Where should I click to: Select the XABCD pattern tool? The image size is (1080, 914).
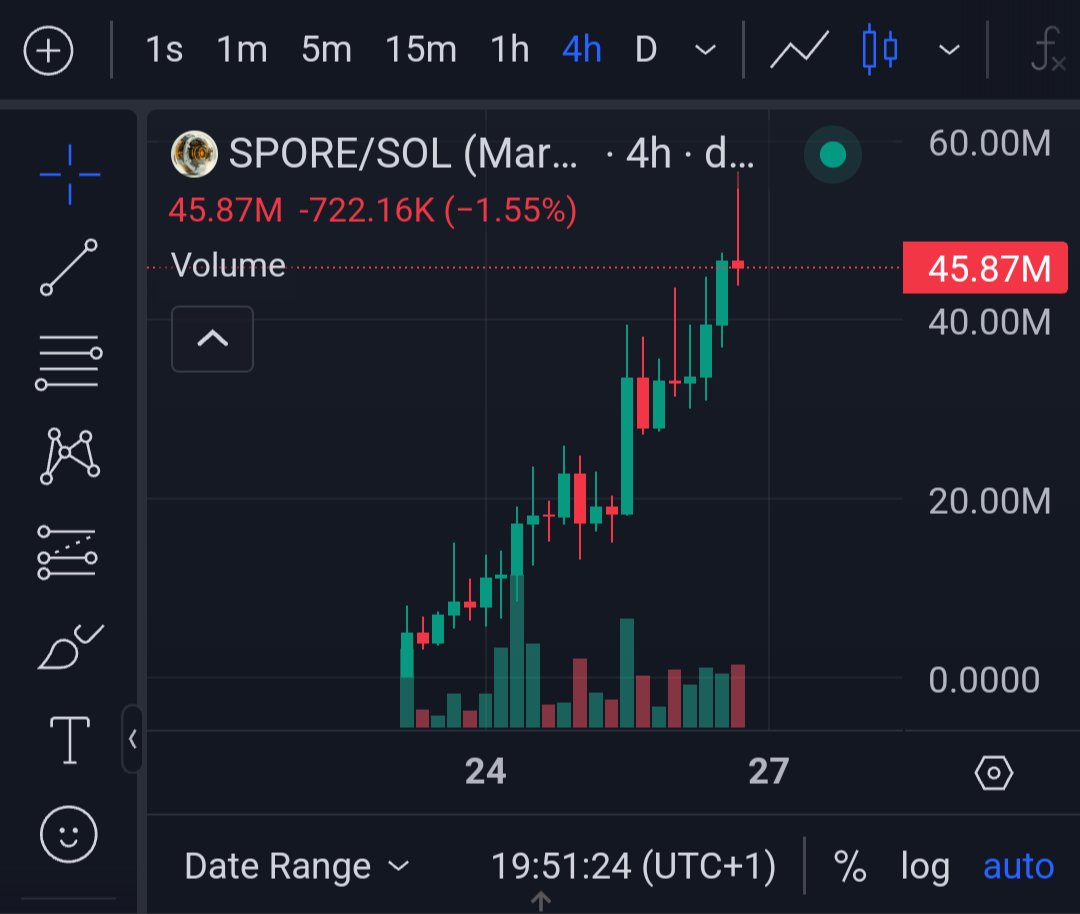coord(70,456)
